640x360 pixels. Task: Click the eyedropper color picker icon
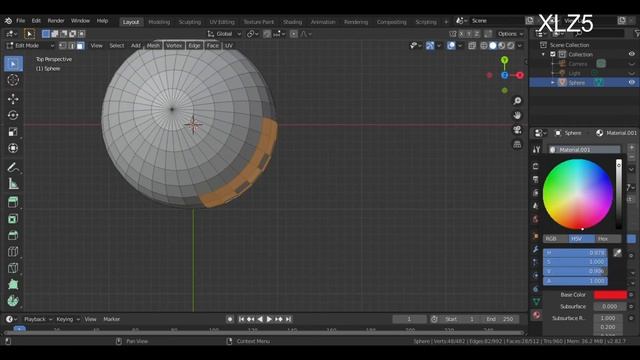pos(618,253)
